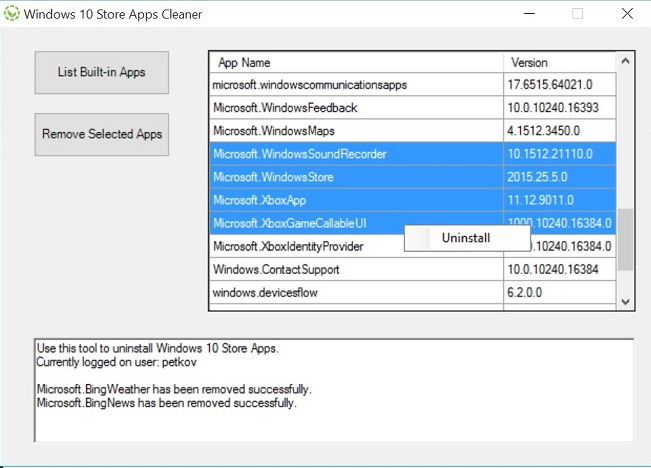Select the Microsoft.XboxApp row
The height and width of the screenshot is (468, 651).
[413, 200]
